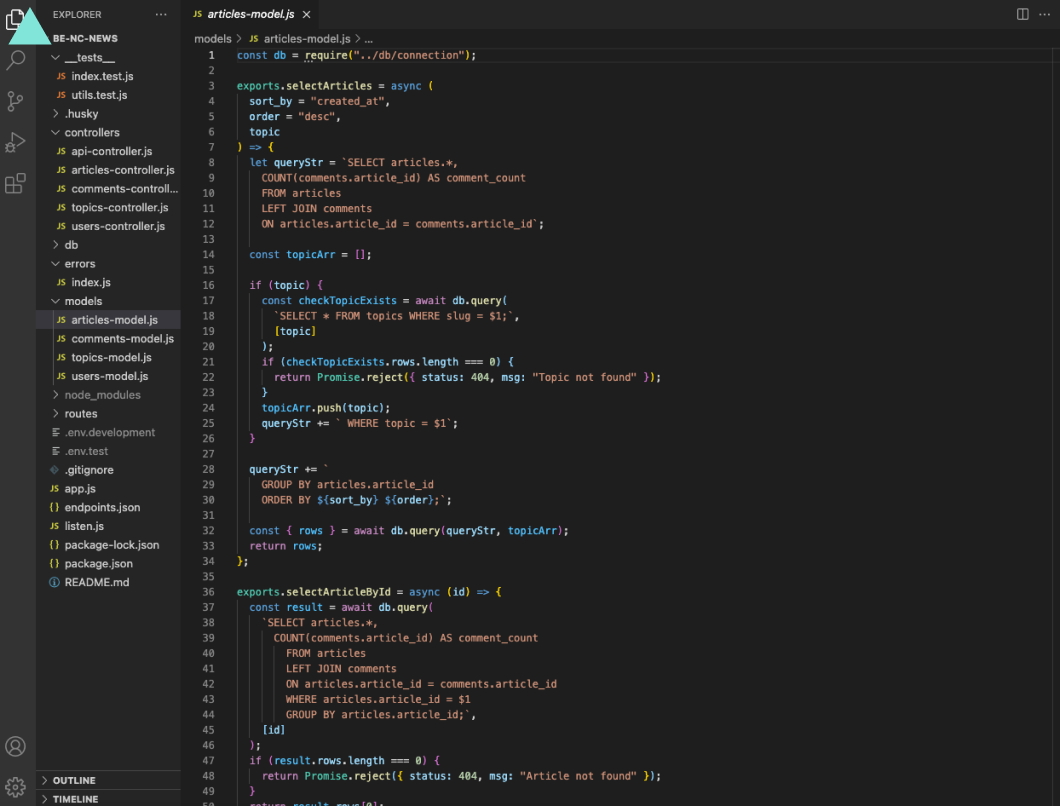1060x806 pixels.
Task: Open More Actions in the Explorer header
Action: click(160, 13)
